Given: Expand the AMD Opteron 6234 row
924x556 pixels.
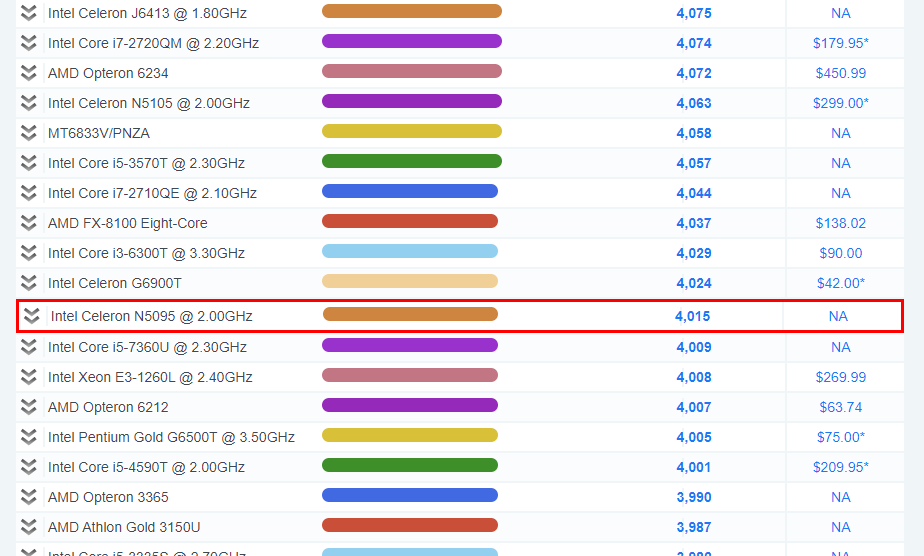Looking at the screenshot, I should [x=28, y=73].
